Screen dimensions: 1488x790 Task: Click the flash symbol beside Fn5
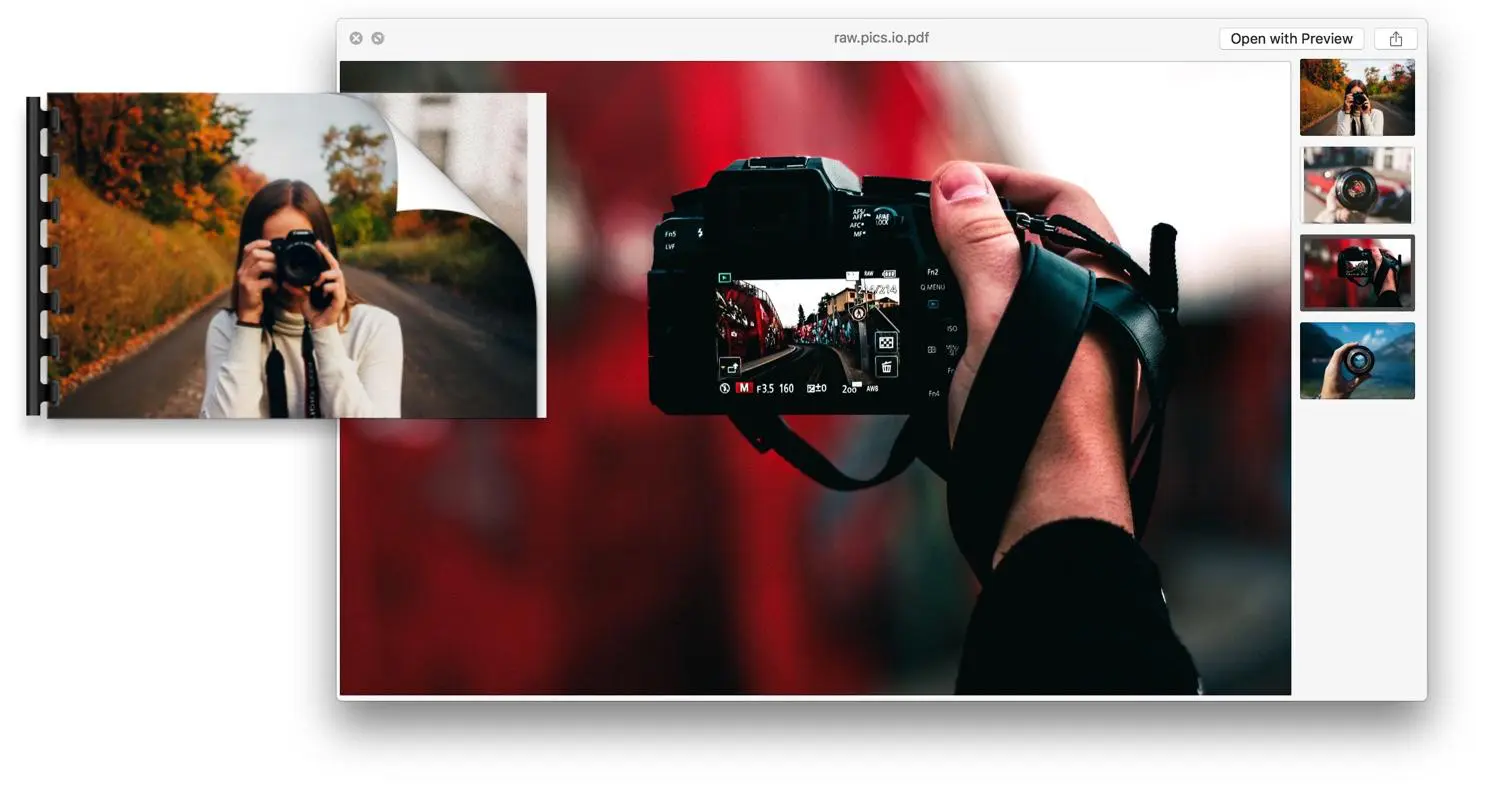tap(699, 233)
